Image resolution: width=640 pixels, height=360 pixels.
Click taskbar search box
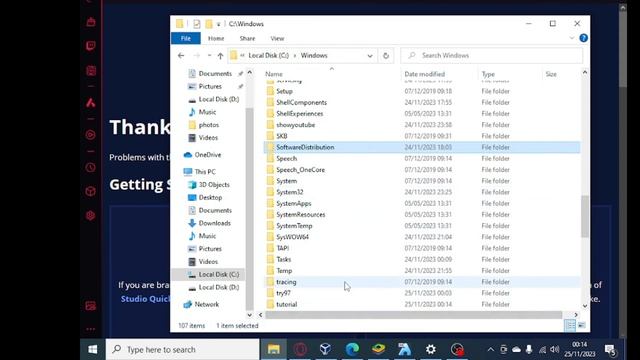[x=182, y=349]
